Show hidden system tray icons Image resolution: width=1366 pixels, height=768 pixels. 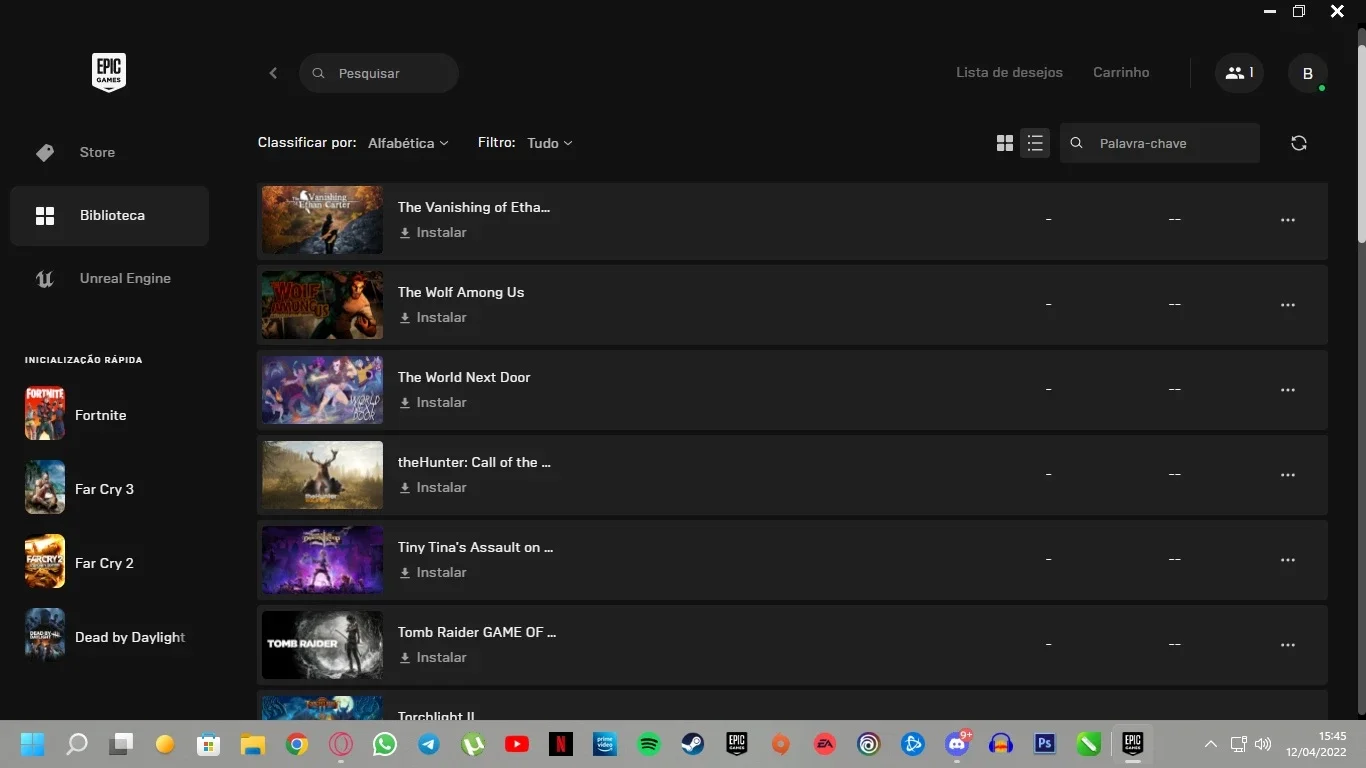1210,744
